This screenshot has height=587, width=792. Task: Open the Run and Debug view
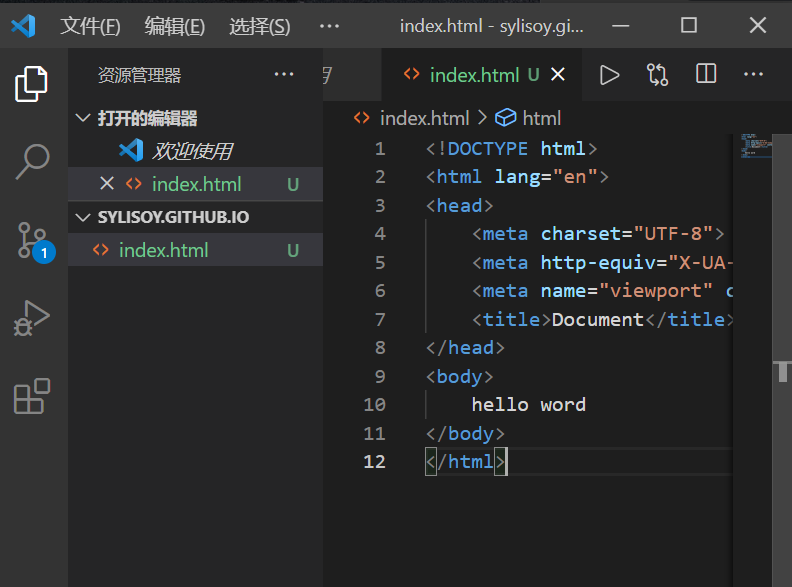click(32, 318)
